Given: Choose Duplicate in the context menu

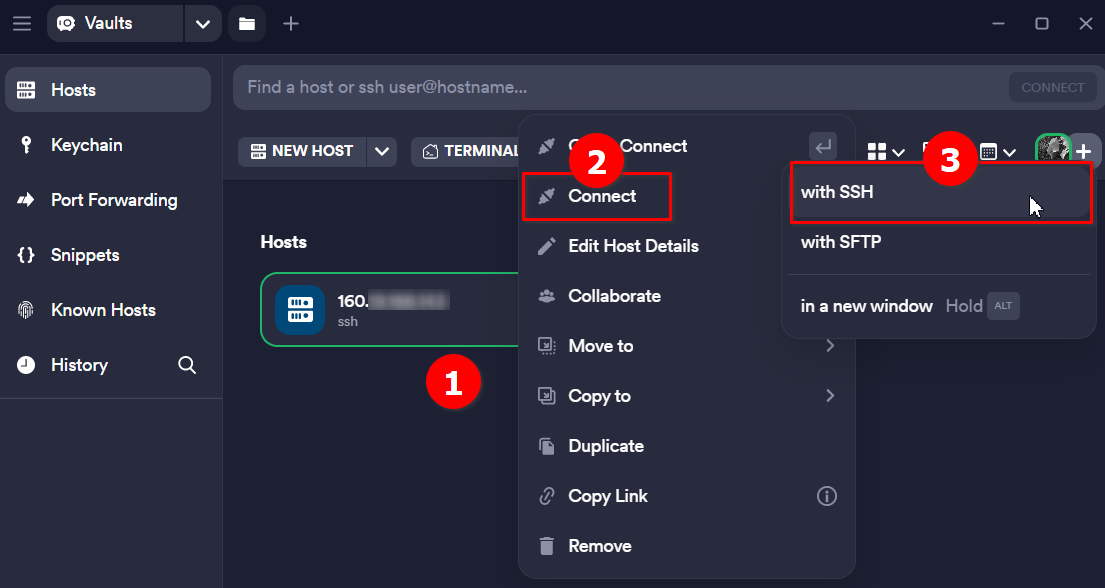Looking at the screenshot, I should (x=686, y=446).
